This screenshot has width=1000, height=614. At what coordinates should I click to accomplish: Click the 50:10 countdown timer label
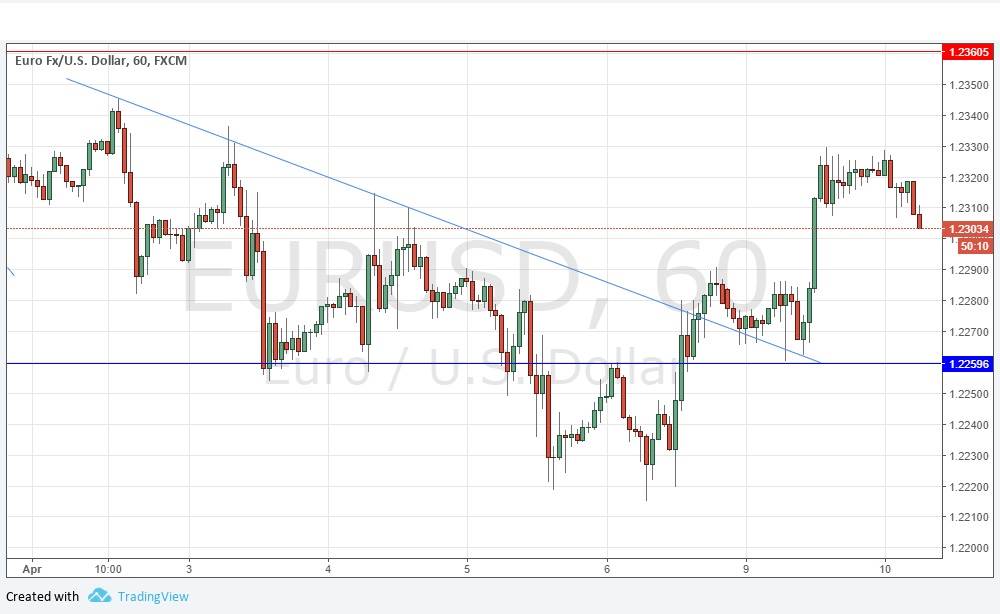974,246
